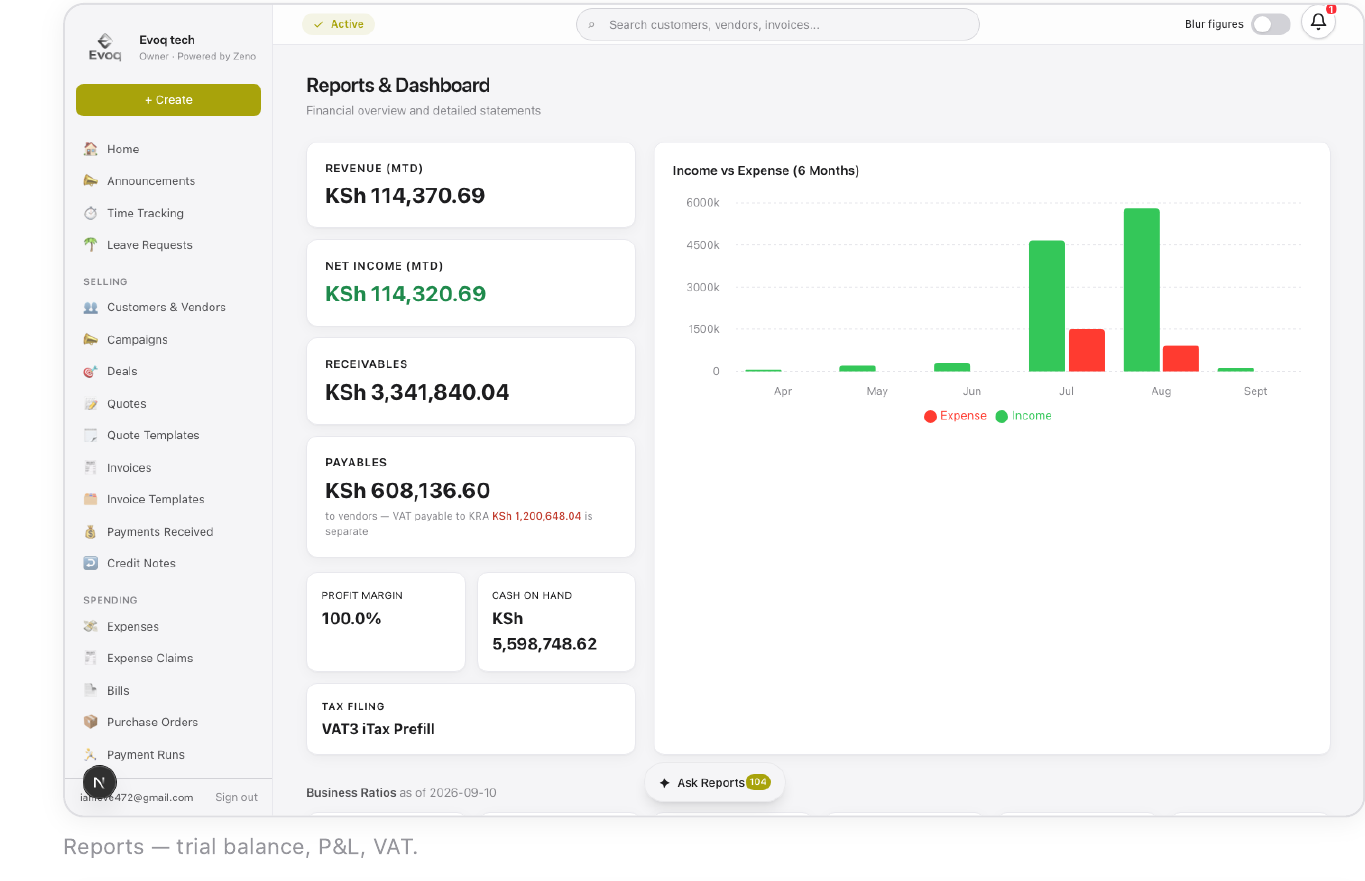Click the Expenses money icon
1365x881 pixels.
[x=91, y=627]
